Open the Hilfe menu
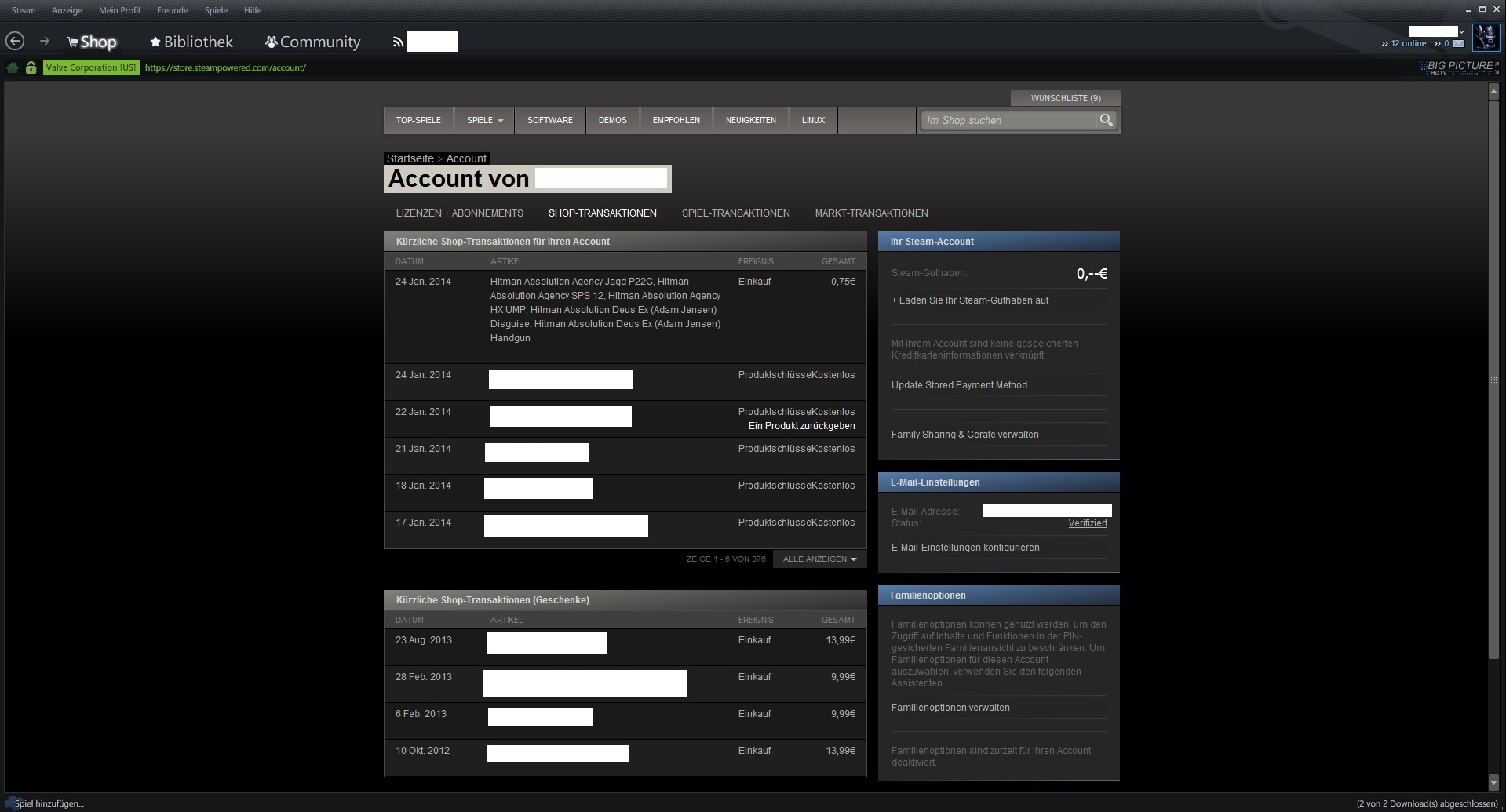The image size is (1506, 812). tap(253, 10)
